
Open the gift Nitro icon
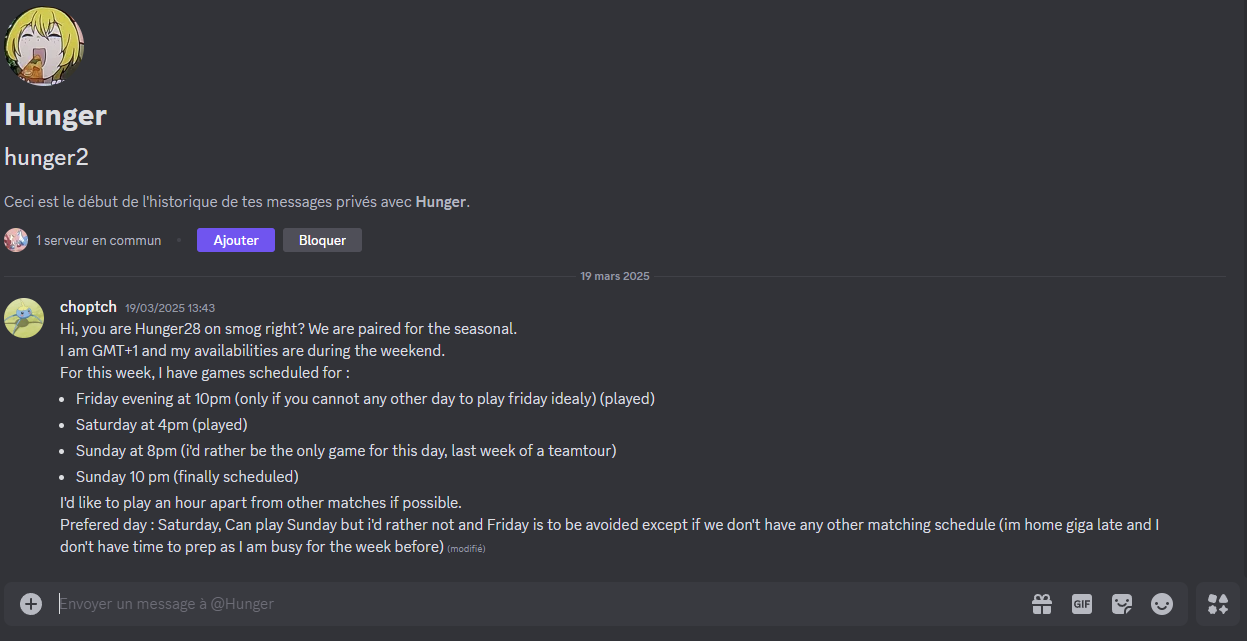1042,604
